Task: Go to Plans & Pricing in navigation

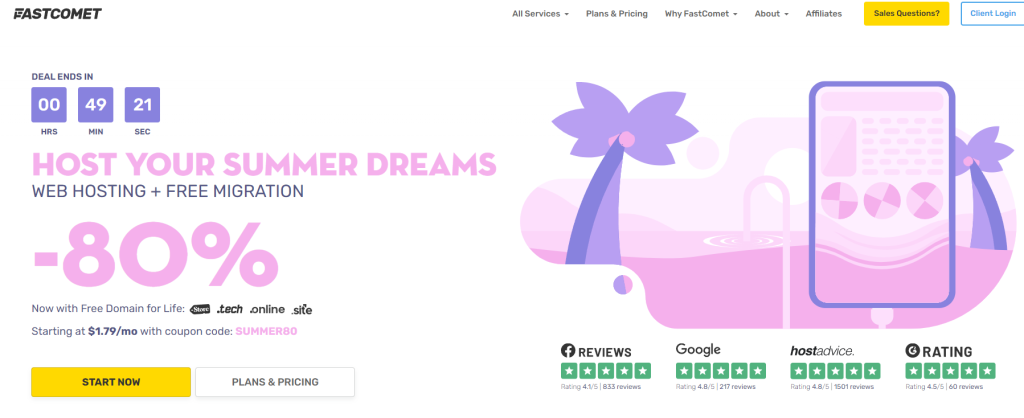Action: pos(616,14)
